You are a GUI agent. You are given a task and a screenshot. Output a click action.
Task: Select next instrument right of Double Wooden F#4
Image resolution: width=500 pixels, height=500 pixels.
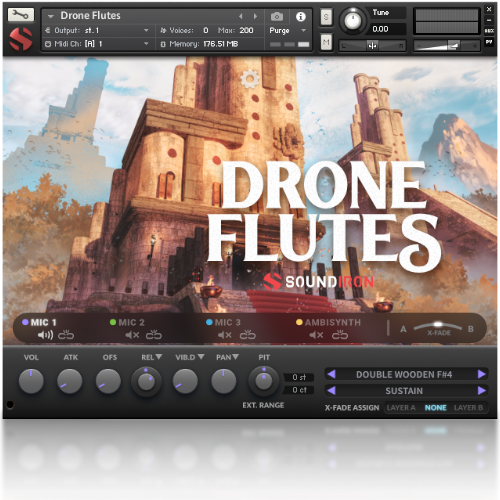coord(482,374)
